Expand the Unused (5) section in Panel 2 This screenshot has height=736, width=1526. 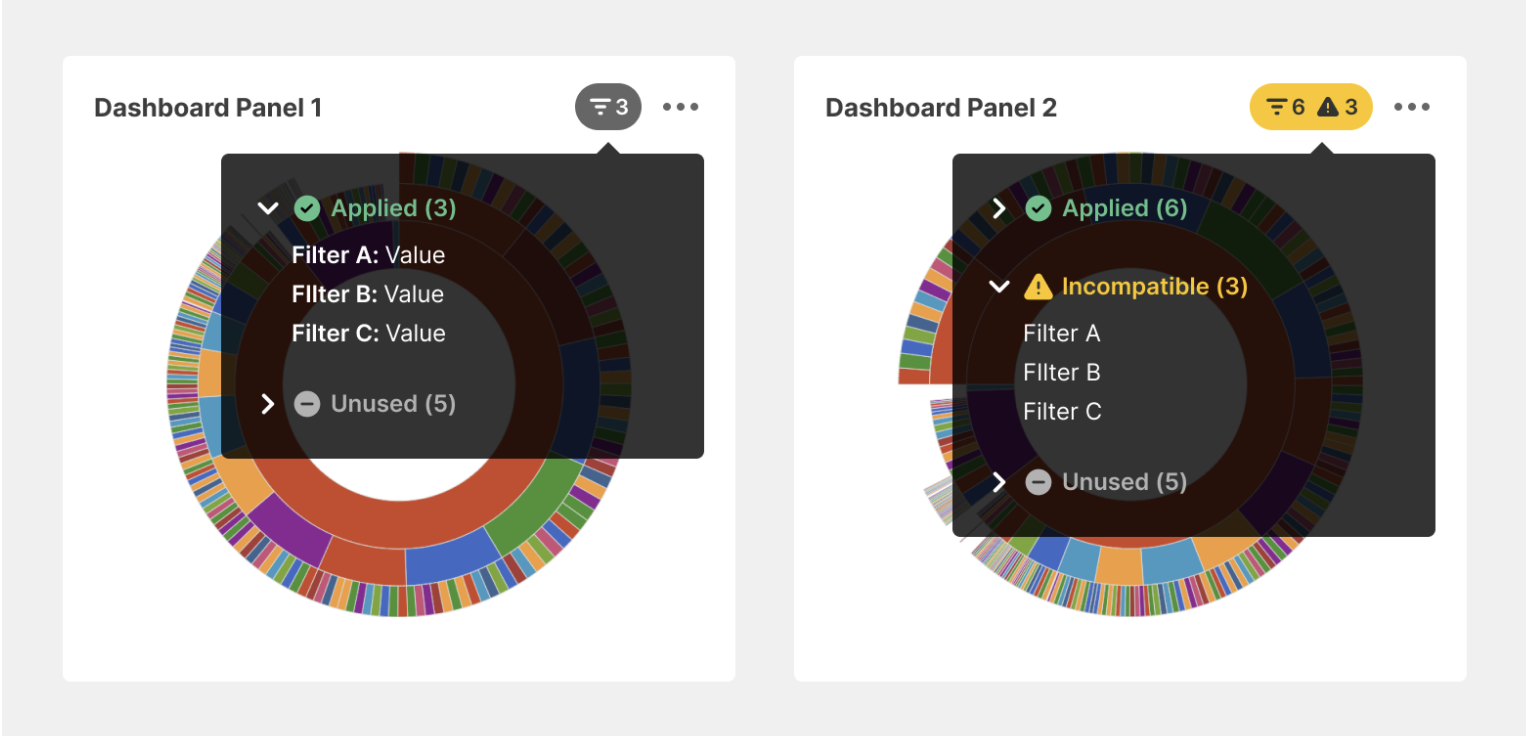coord(998,482)
